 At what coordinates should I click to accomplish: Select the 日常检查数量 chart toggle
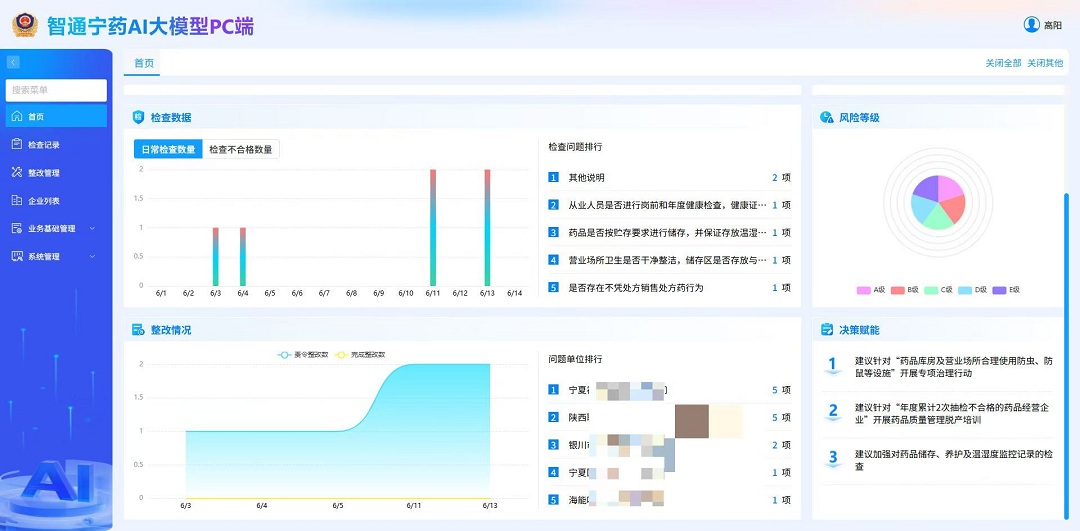(168, 149)
